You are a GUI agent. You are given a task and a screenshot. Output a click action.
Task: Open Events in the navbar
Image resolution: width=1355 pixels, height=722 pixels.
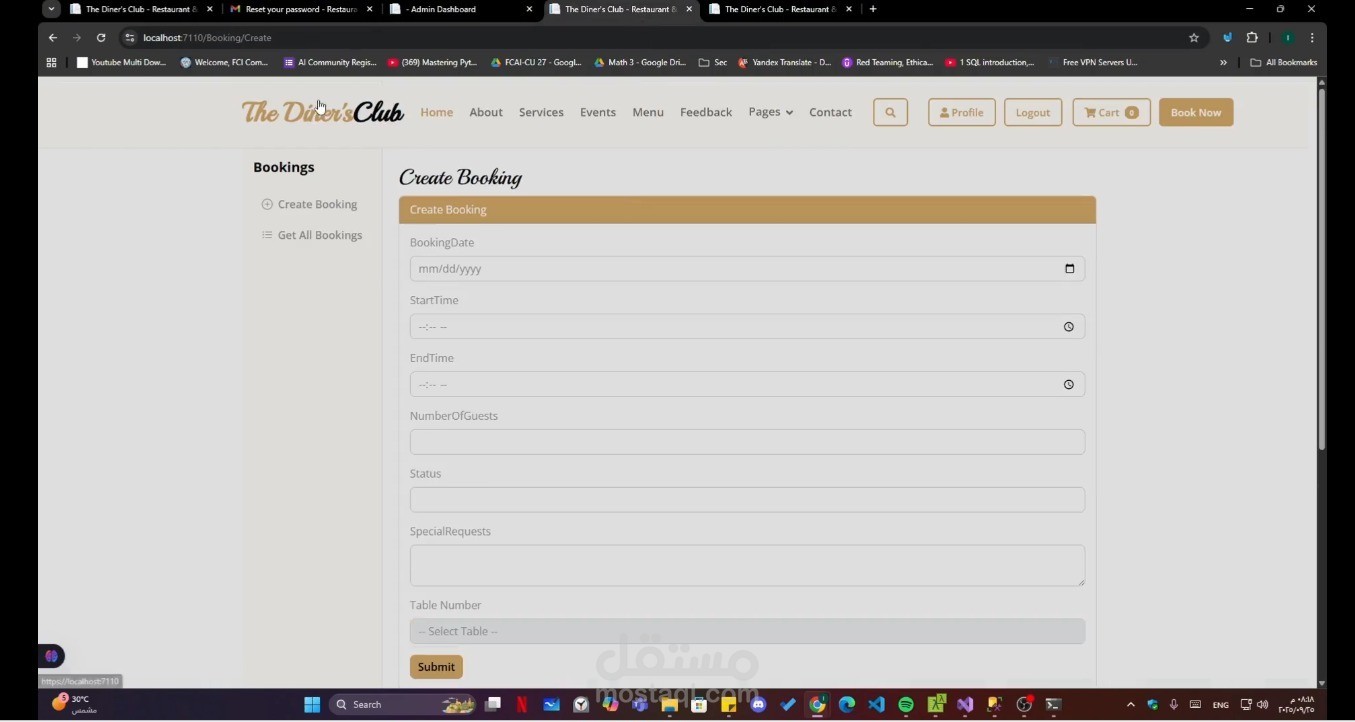(x=598, y=112)
